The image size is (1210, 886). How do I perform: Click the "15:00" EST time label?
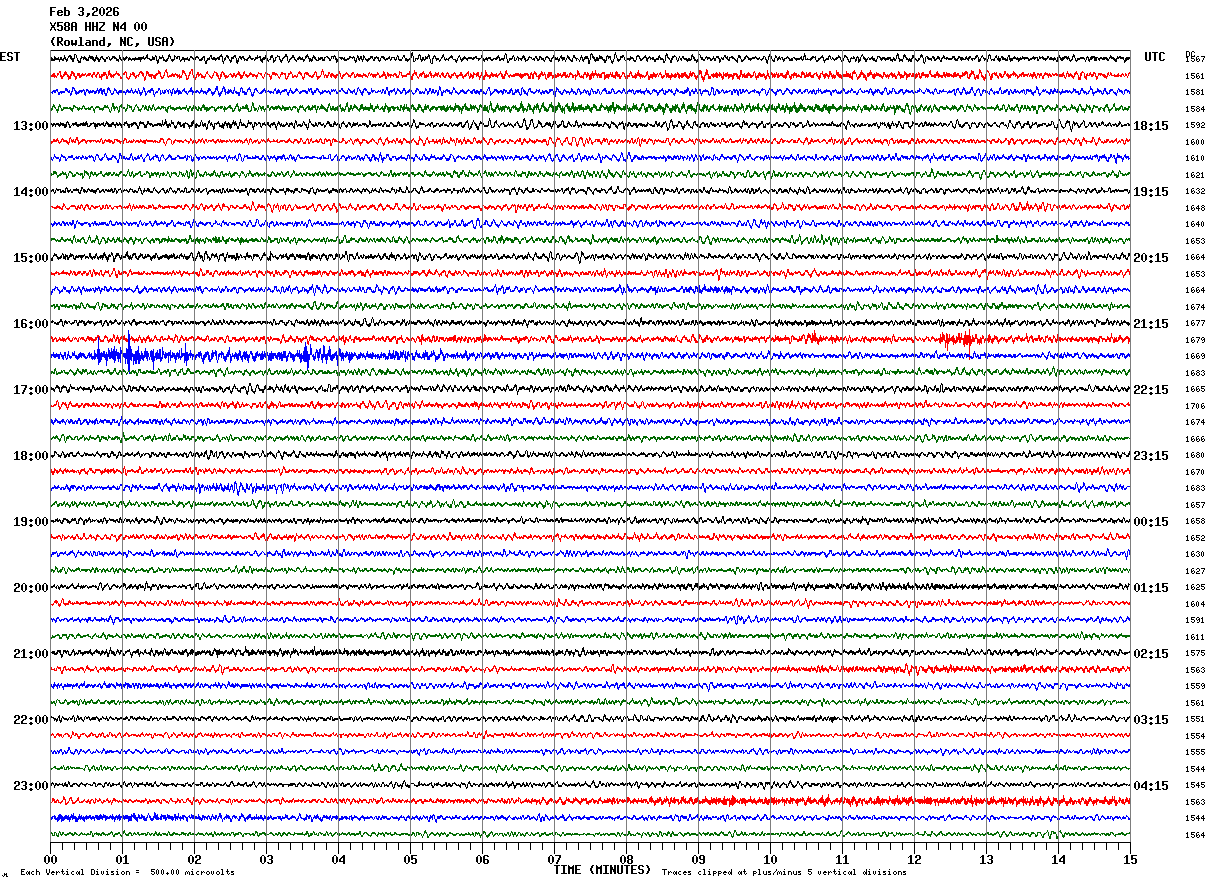(x=30, y=258)
